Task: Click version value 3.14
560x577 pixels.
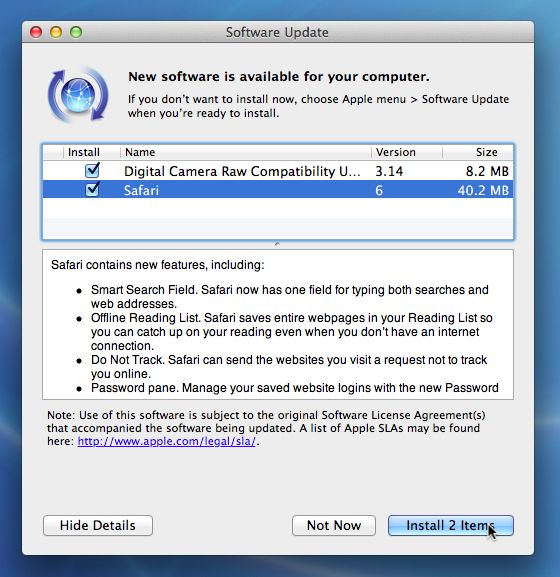Action: tap(389, 171)
